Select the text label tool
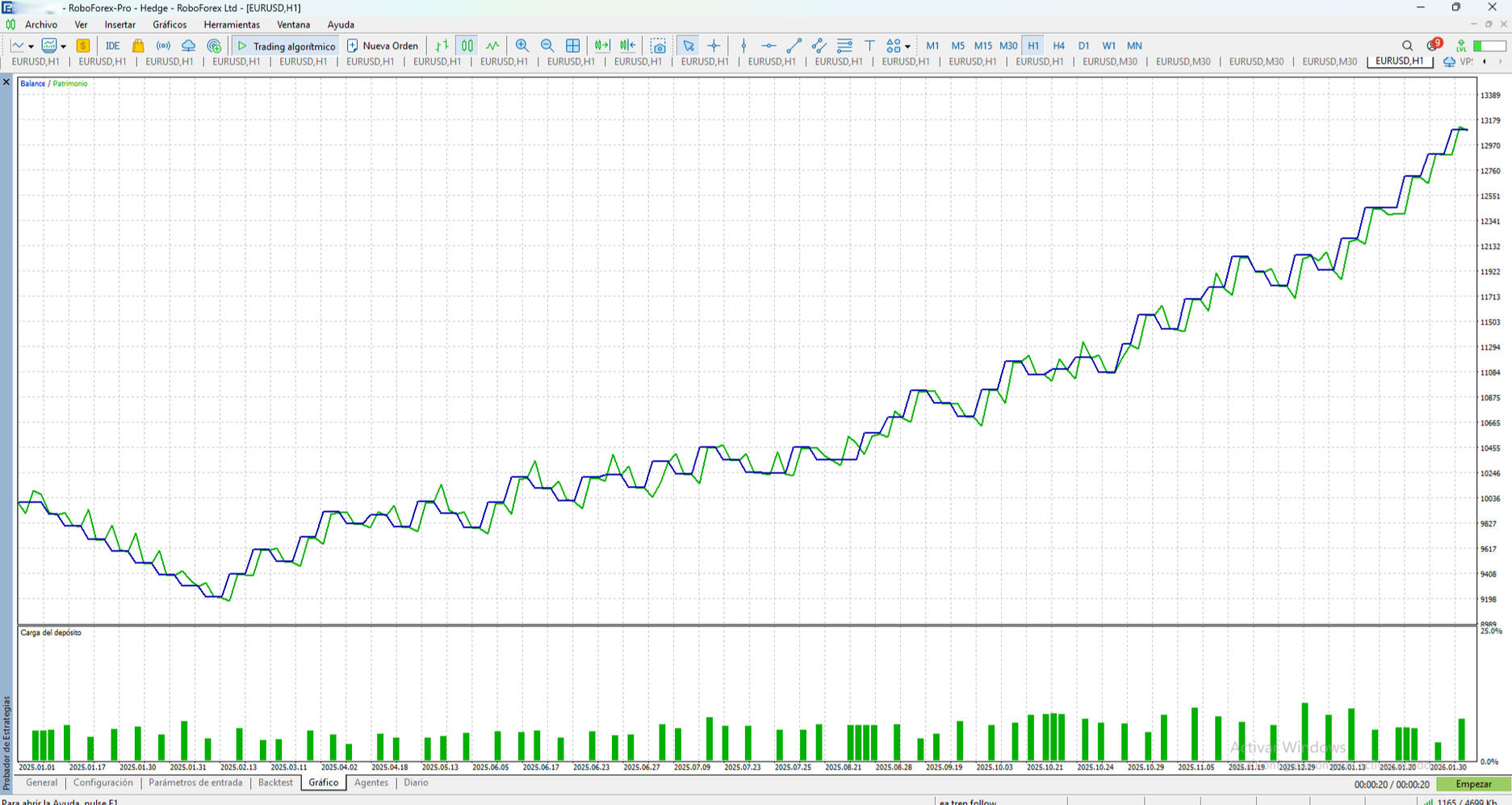This screenshot has height=805, width=1512. [x=869, y=46]
